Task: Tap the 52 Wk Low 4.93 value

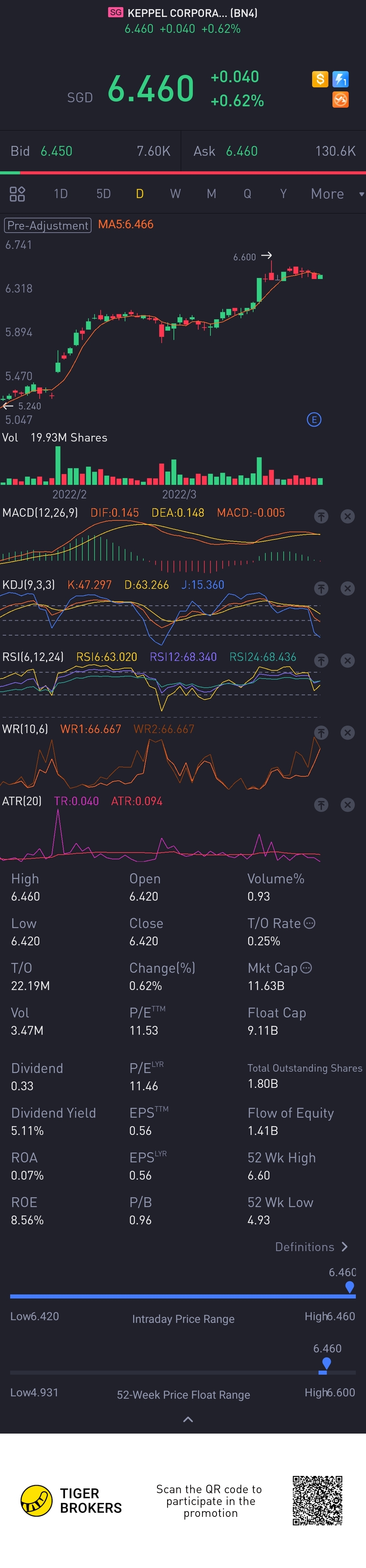Action: pos(259,1220)
